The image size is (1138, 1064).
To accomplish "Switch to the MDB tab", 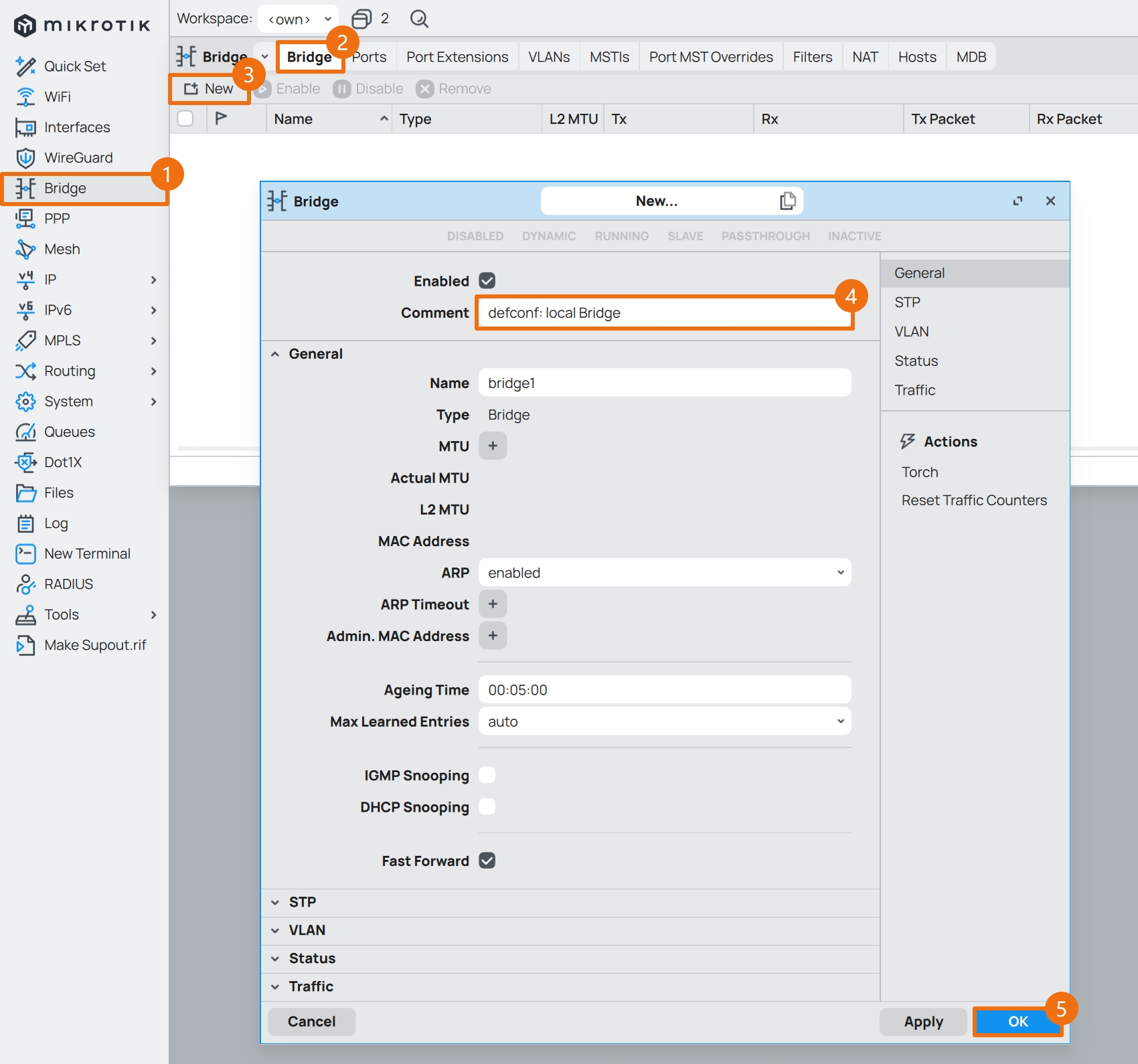I will (x=971, y=57).
